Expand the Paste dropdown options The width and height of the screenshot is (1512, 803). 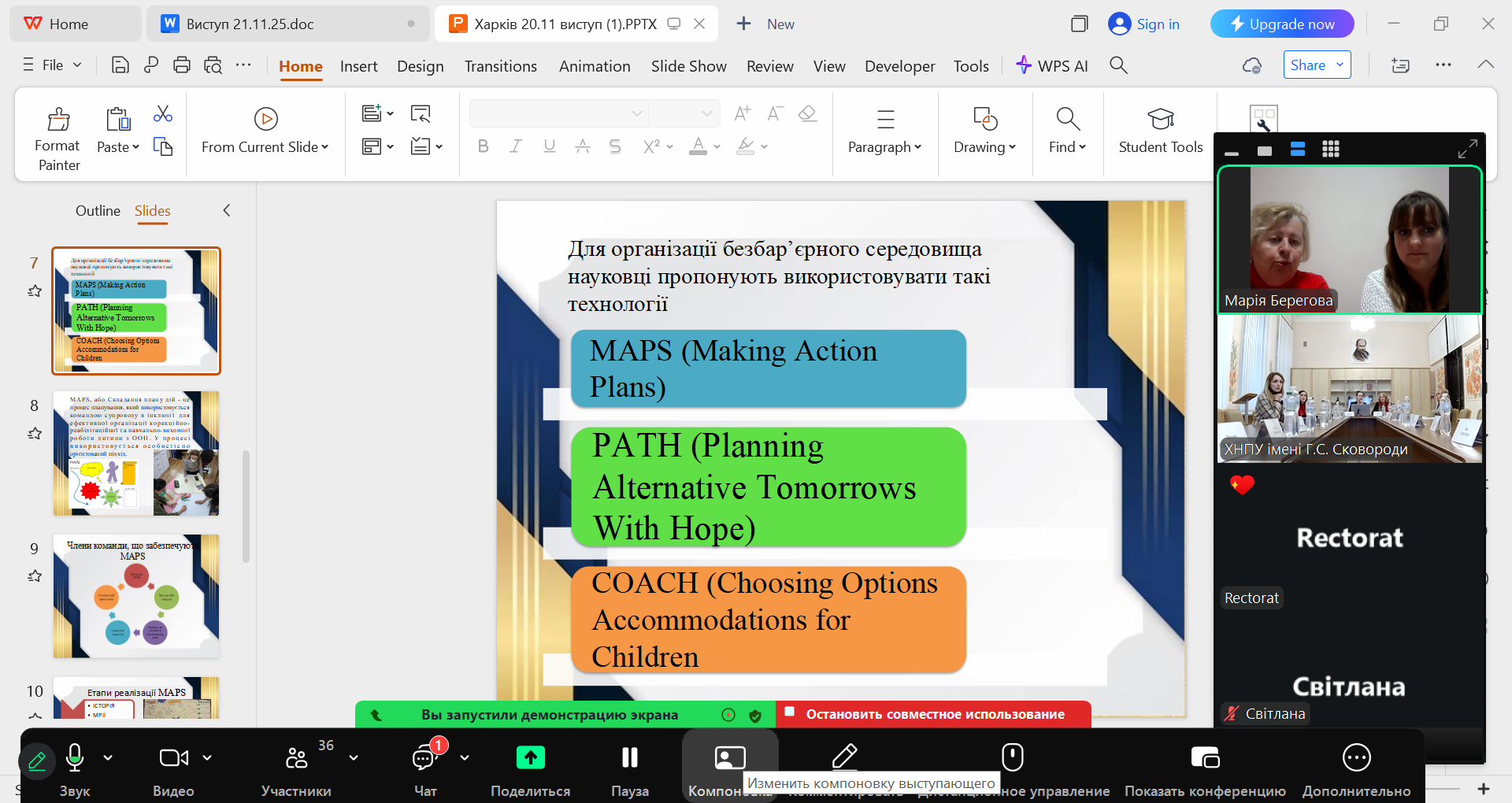(x=135, y=147)
